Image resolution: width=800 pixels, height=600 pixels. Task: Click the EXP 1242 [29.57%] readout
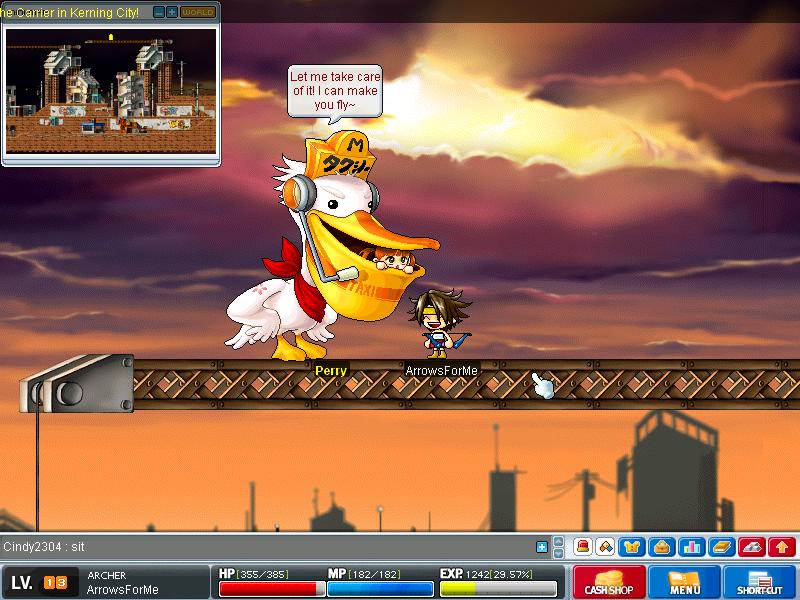click(x=500, y=574)
